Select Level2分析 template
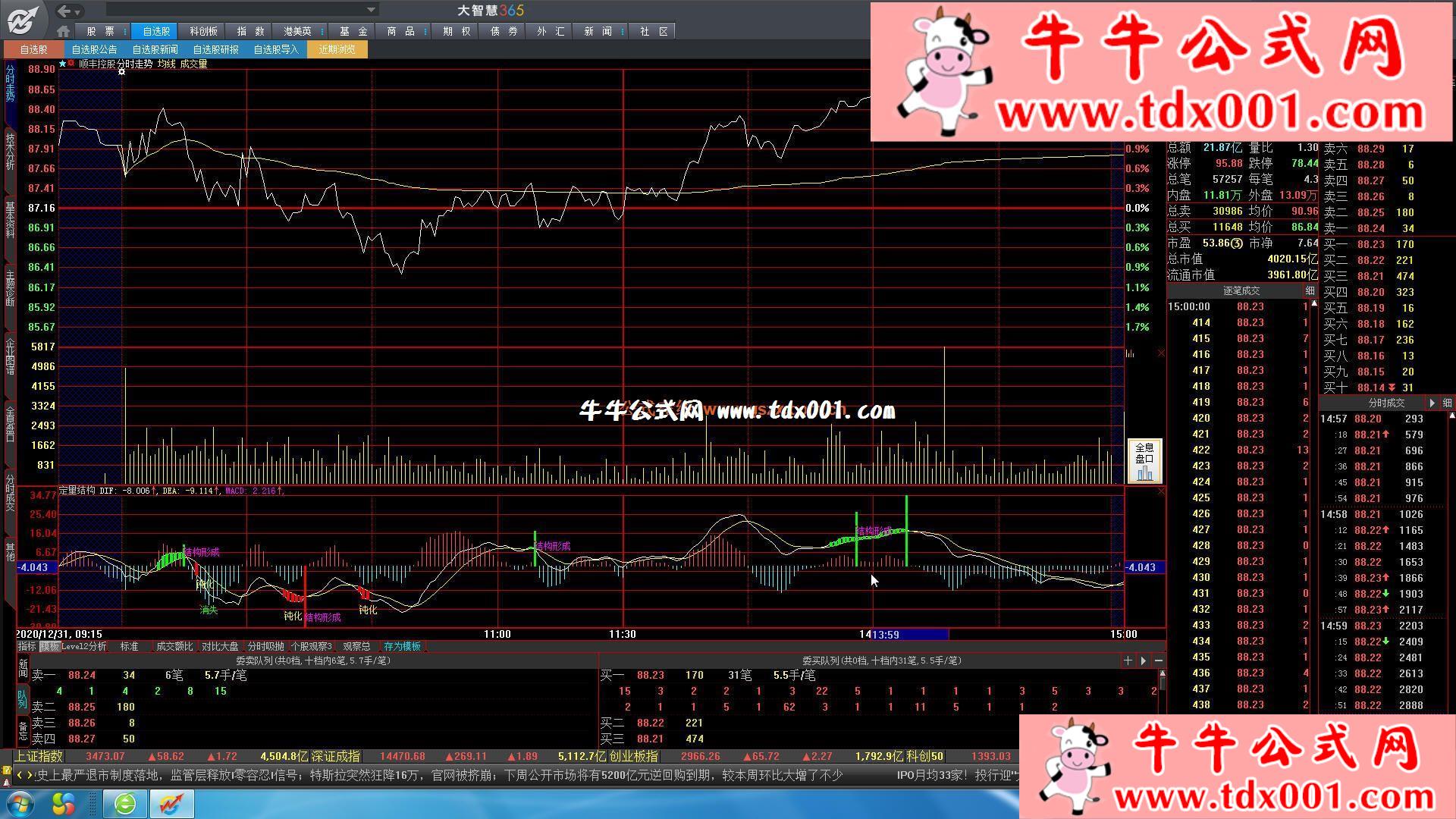The width and height of the screenshot is (1456, 819). coord(84,647)
